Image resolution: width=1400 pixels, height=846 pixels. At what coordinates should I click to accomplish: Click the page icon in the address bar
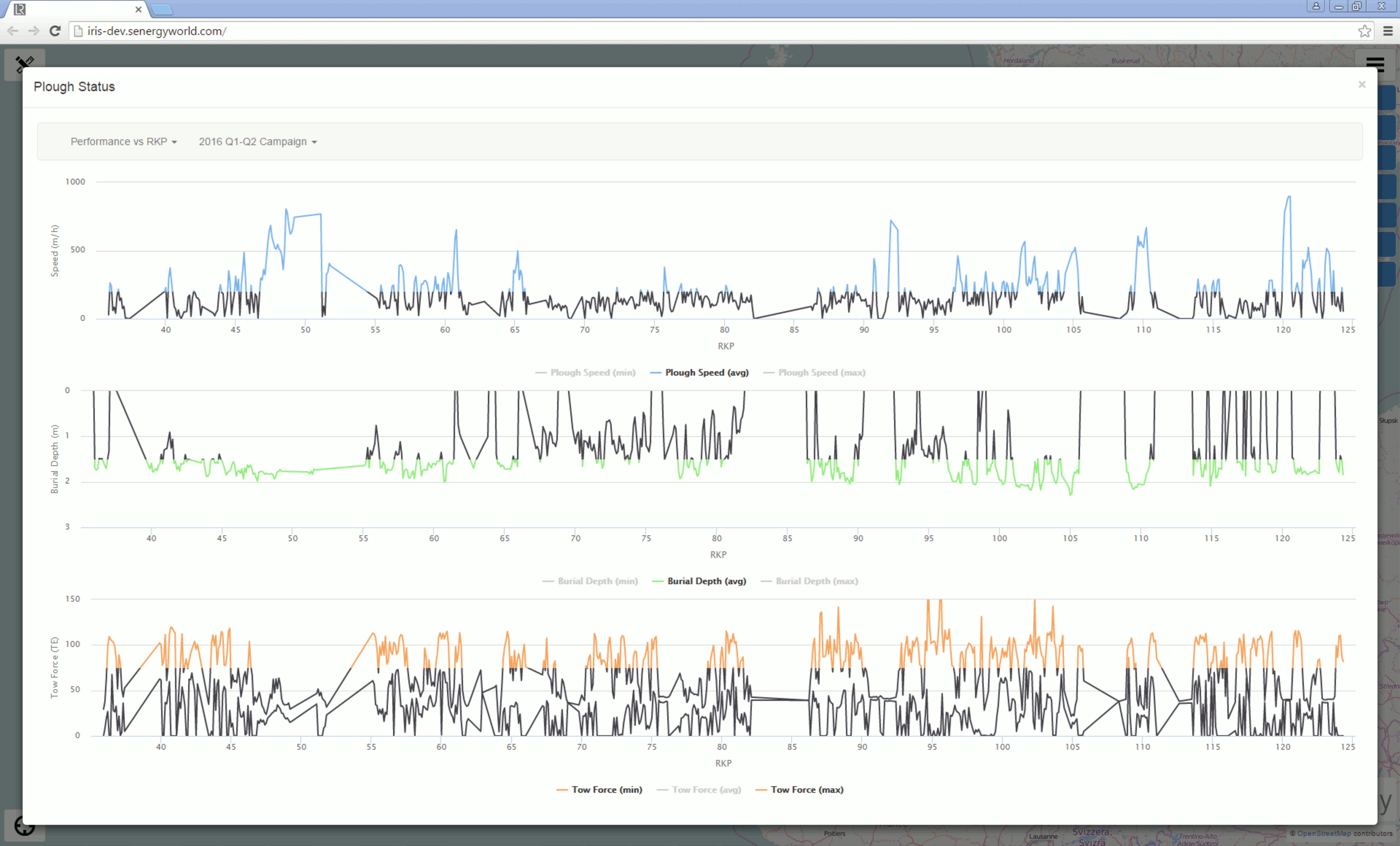[78, 31]
